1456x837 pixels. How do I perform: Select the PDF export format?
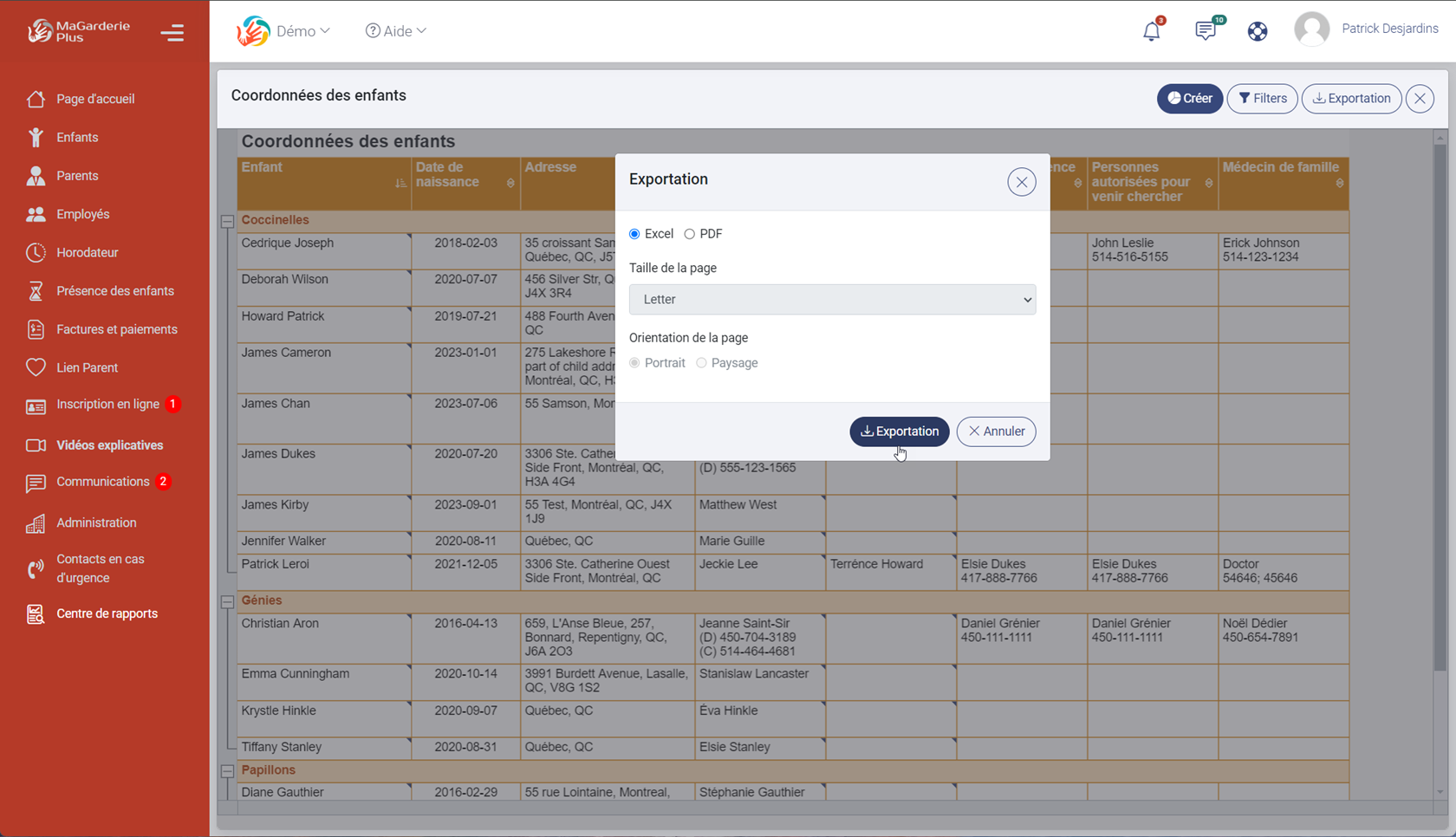690,233
